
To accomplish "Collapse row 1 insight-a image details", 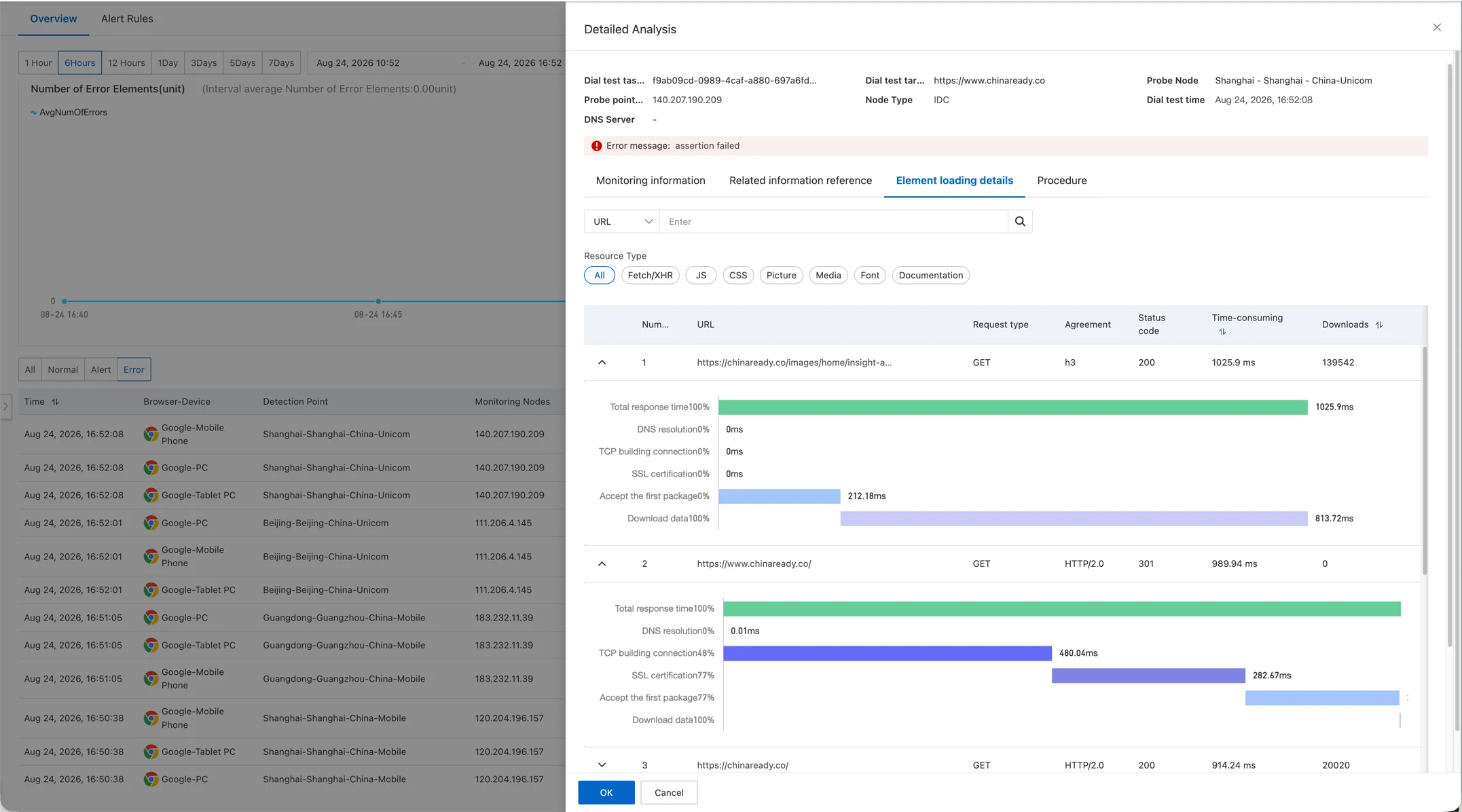I will [602, 363].
